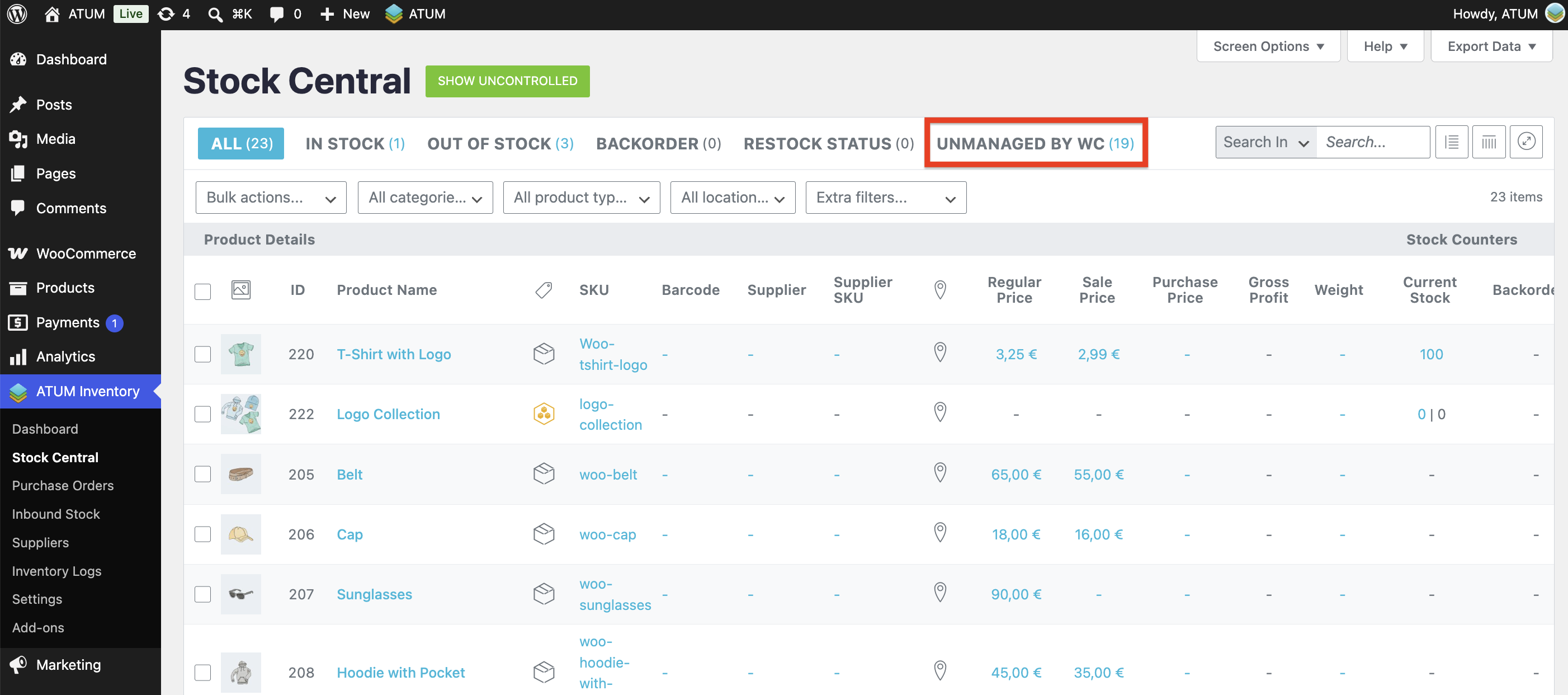
Task: Expand the Extra filters dropdown
Action: [886, 198]
